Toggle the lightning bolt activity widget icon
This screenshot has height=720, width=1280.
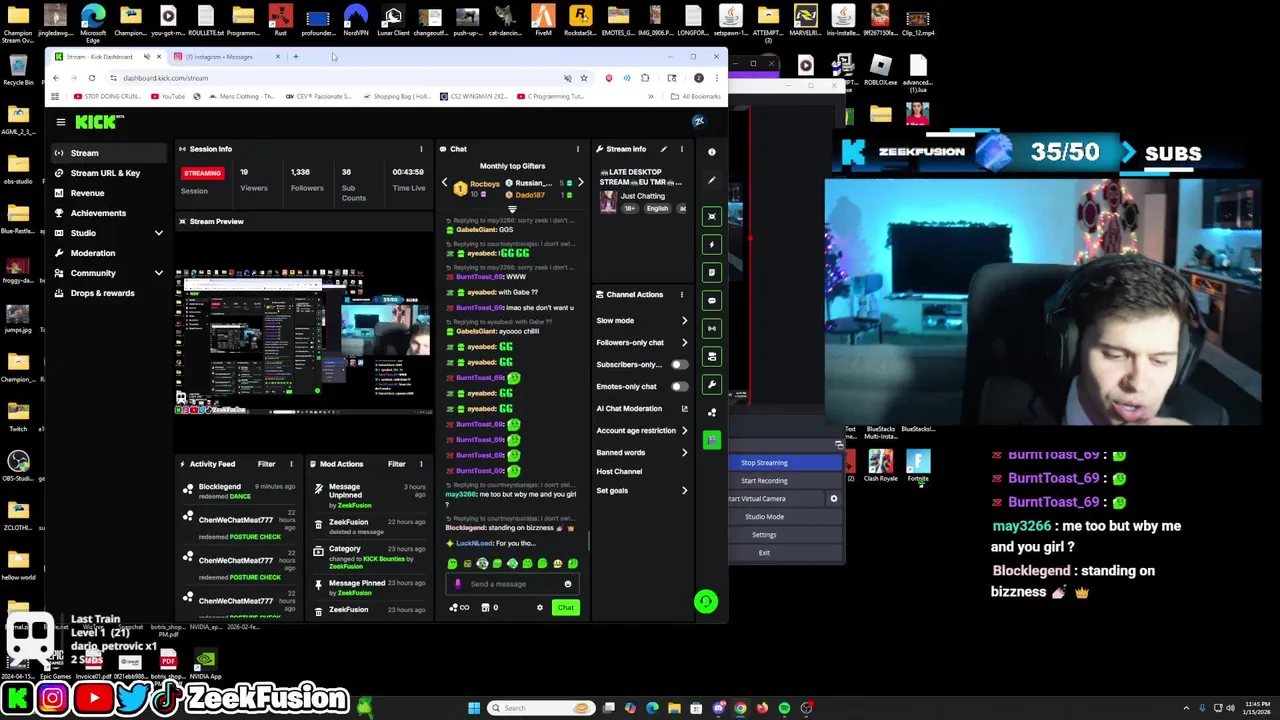pos(712,244)
